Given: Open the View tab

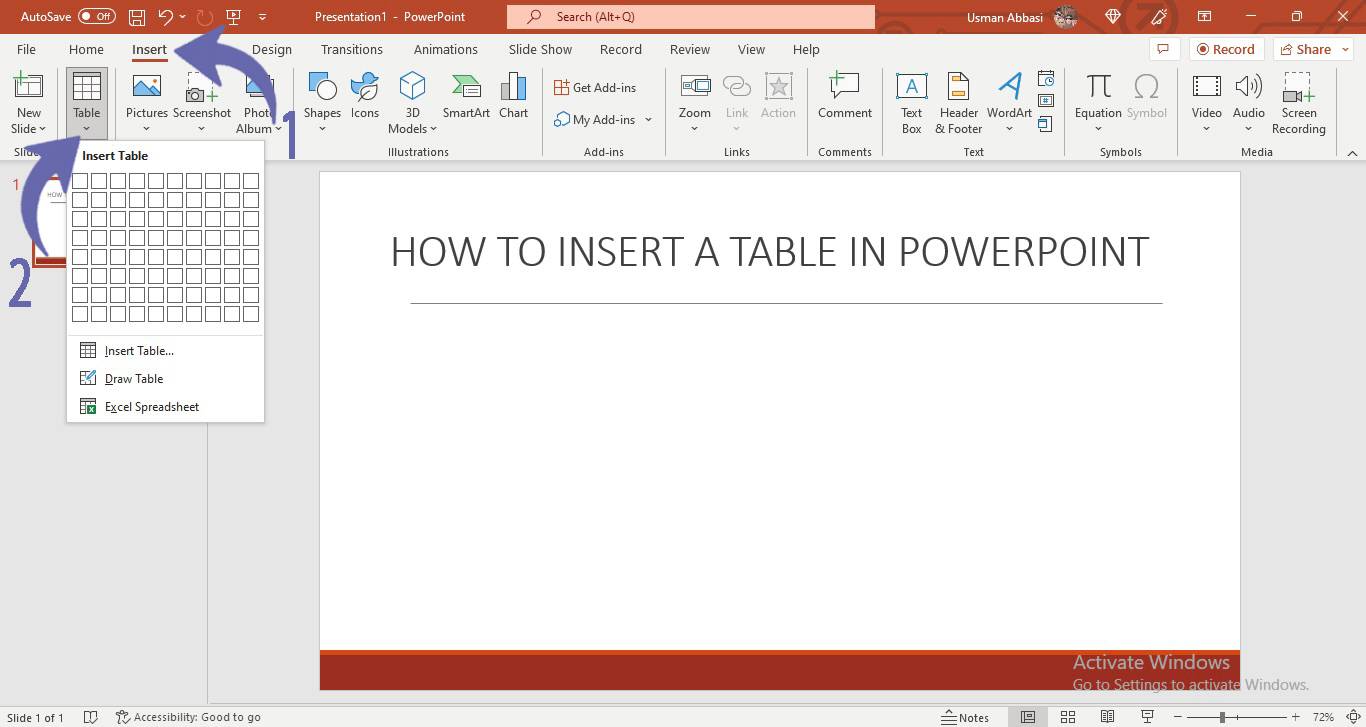Looking at the screenshot, I should pos(751,49).
